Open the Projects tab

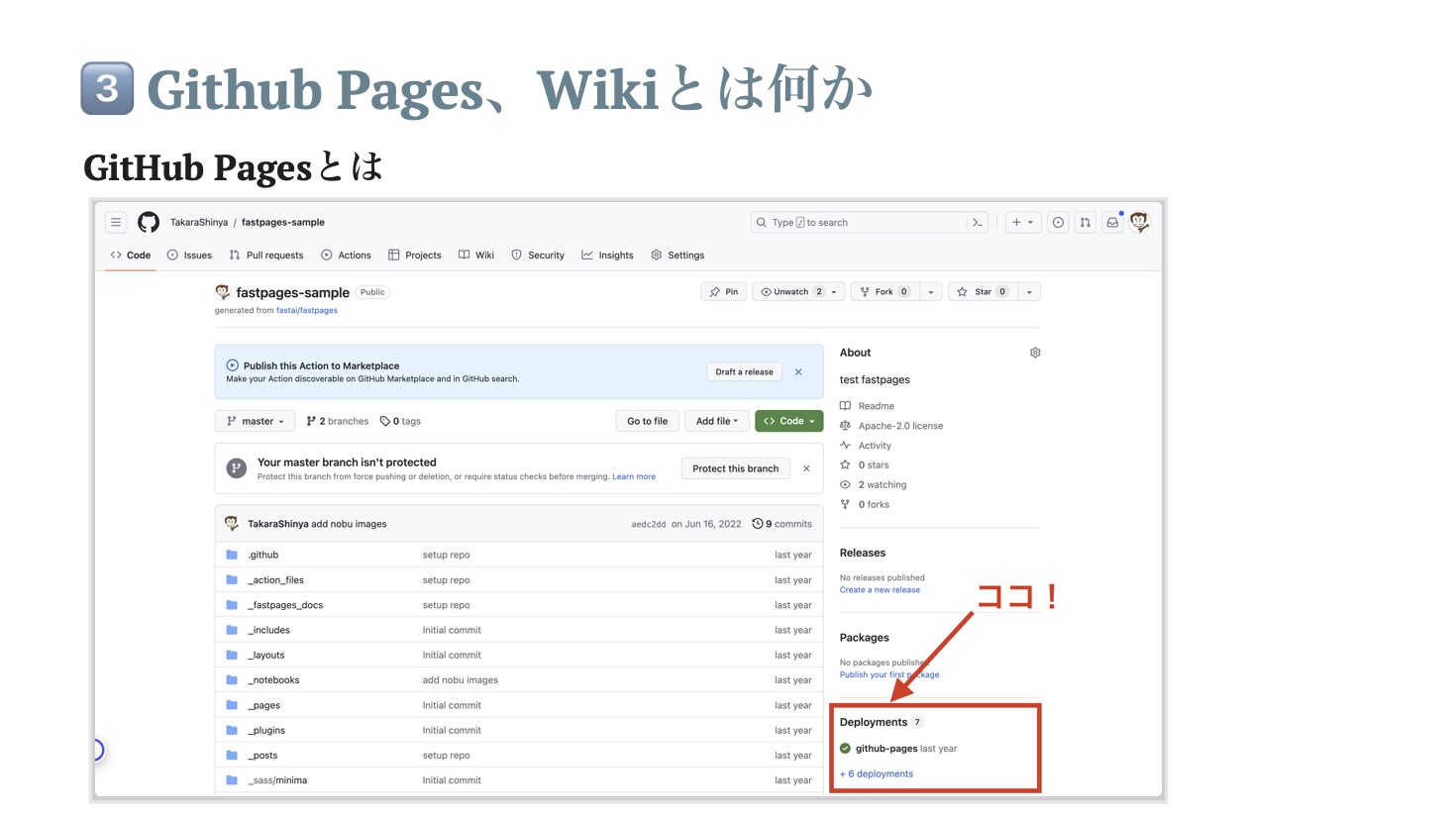coord(415,256)
